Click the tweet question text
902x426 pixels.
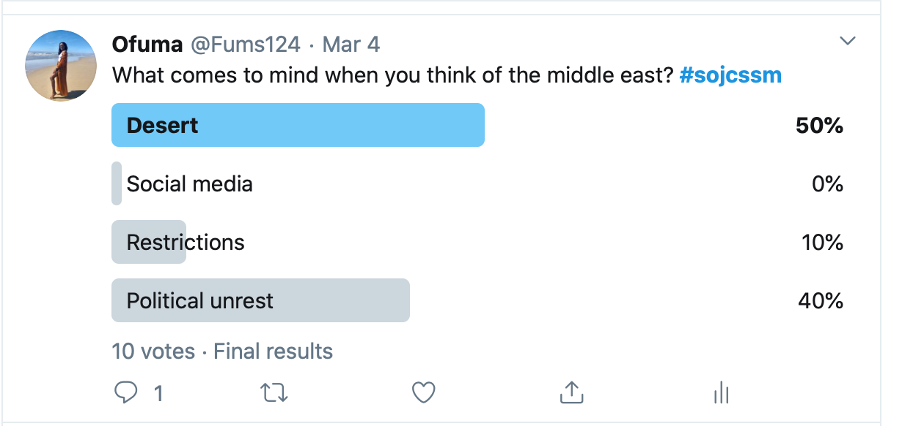390,75
